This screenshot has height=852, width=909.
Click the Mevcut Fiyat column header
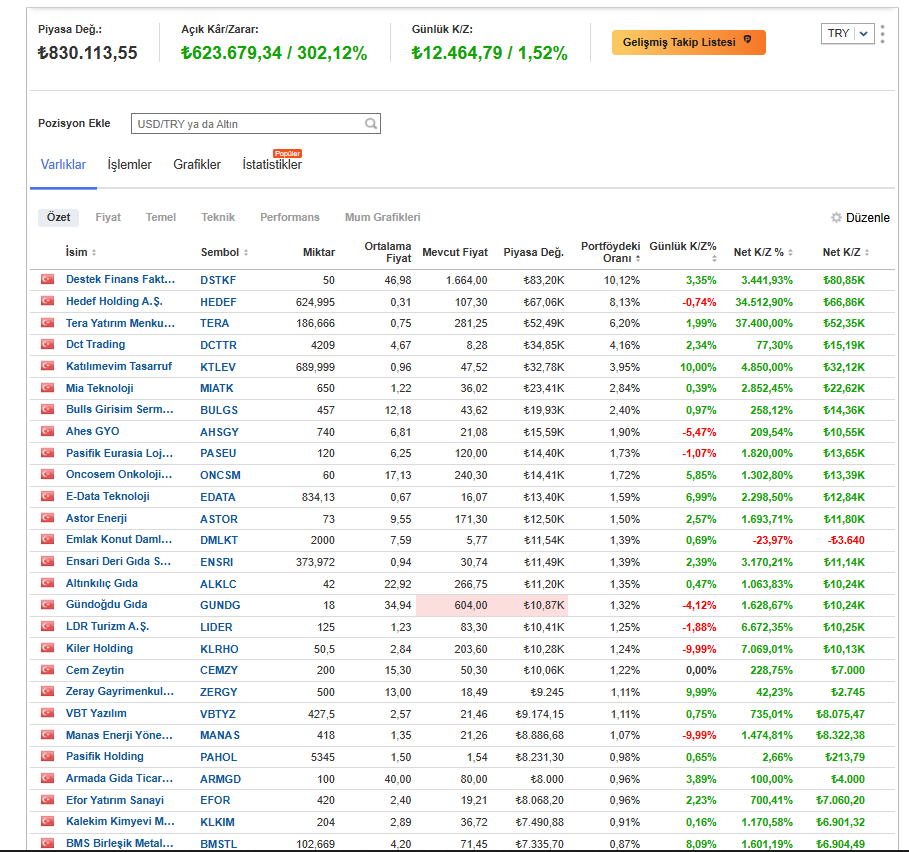(455, 253)
